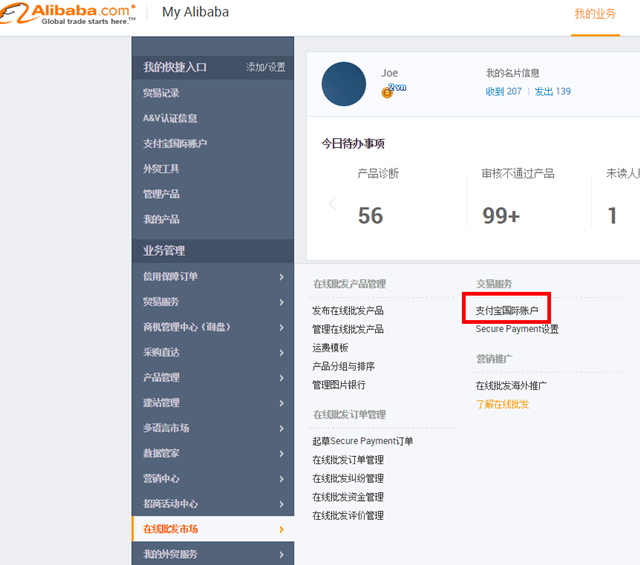Click Secure Payment设置 link
Screen dimensions: 640x565
click(x=517, y=329)
